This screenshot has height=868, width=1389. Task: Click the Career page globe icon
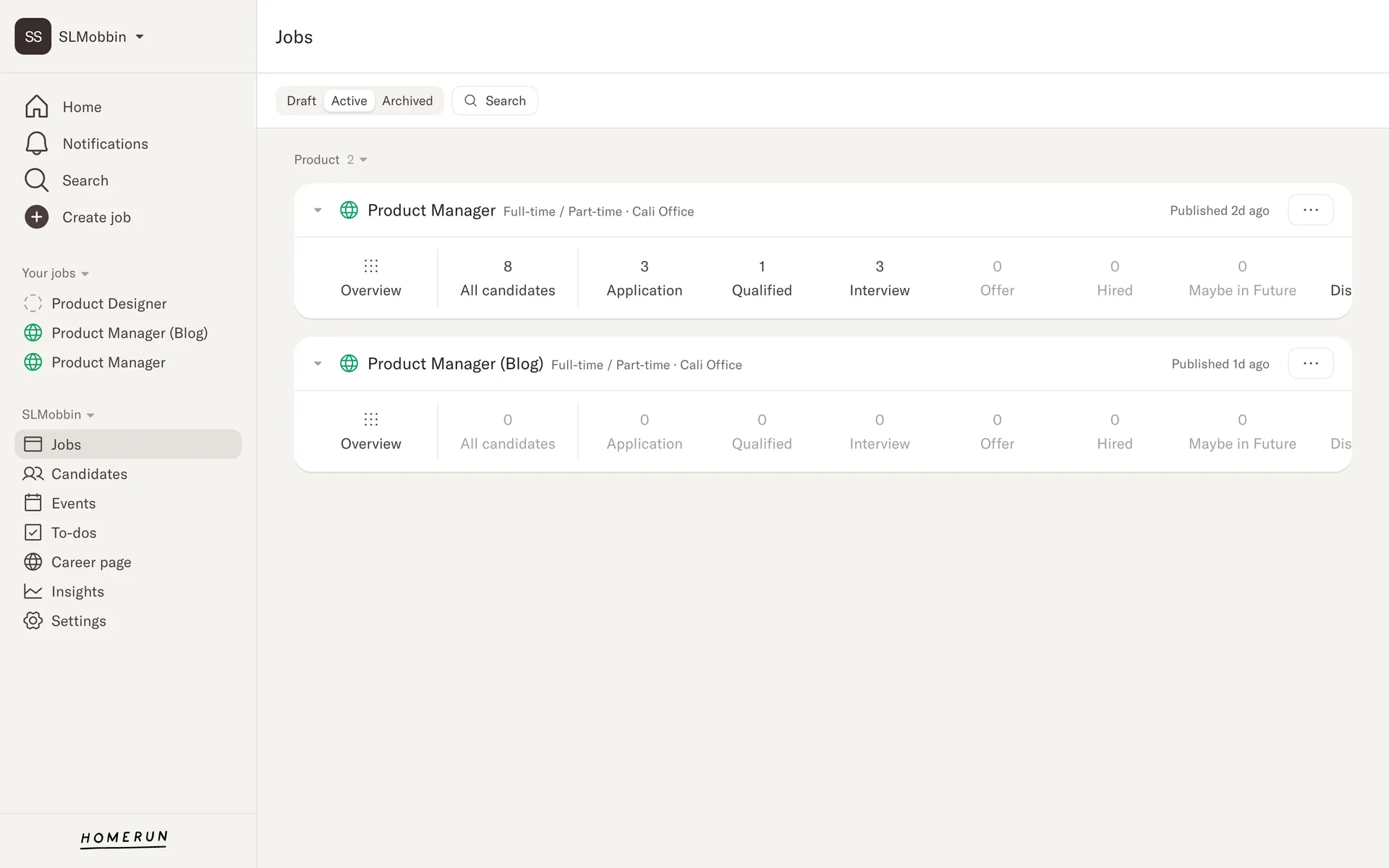[x=33, y=562]
